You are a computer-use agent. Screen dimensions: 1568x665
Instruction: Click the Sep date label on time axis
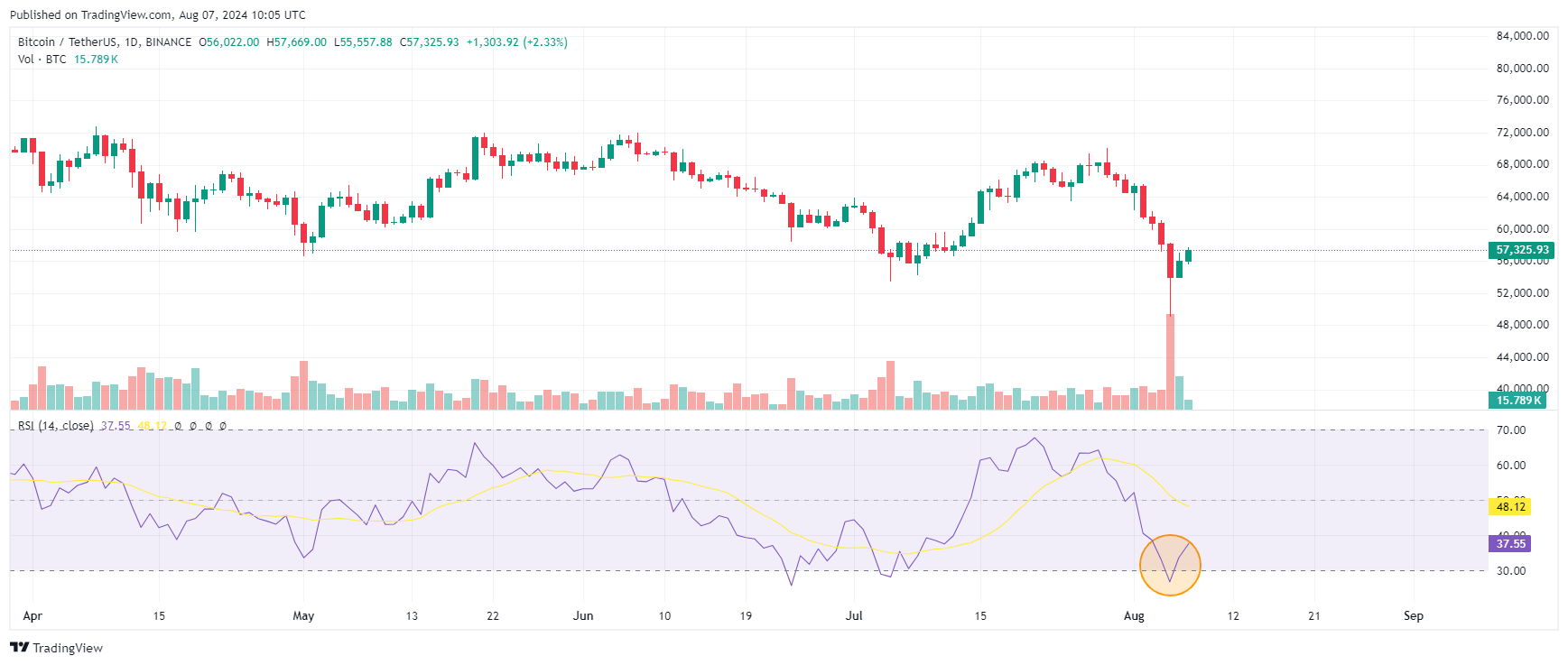(x=1414, y=616)
